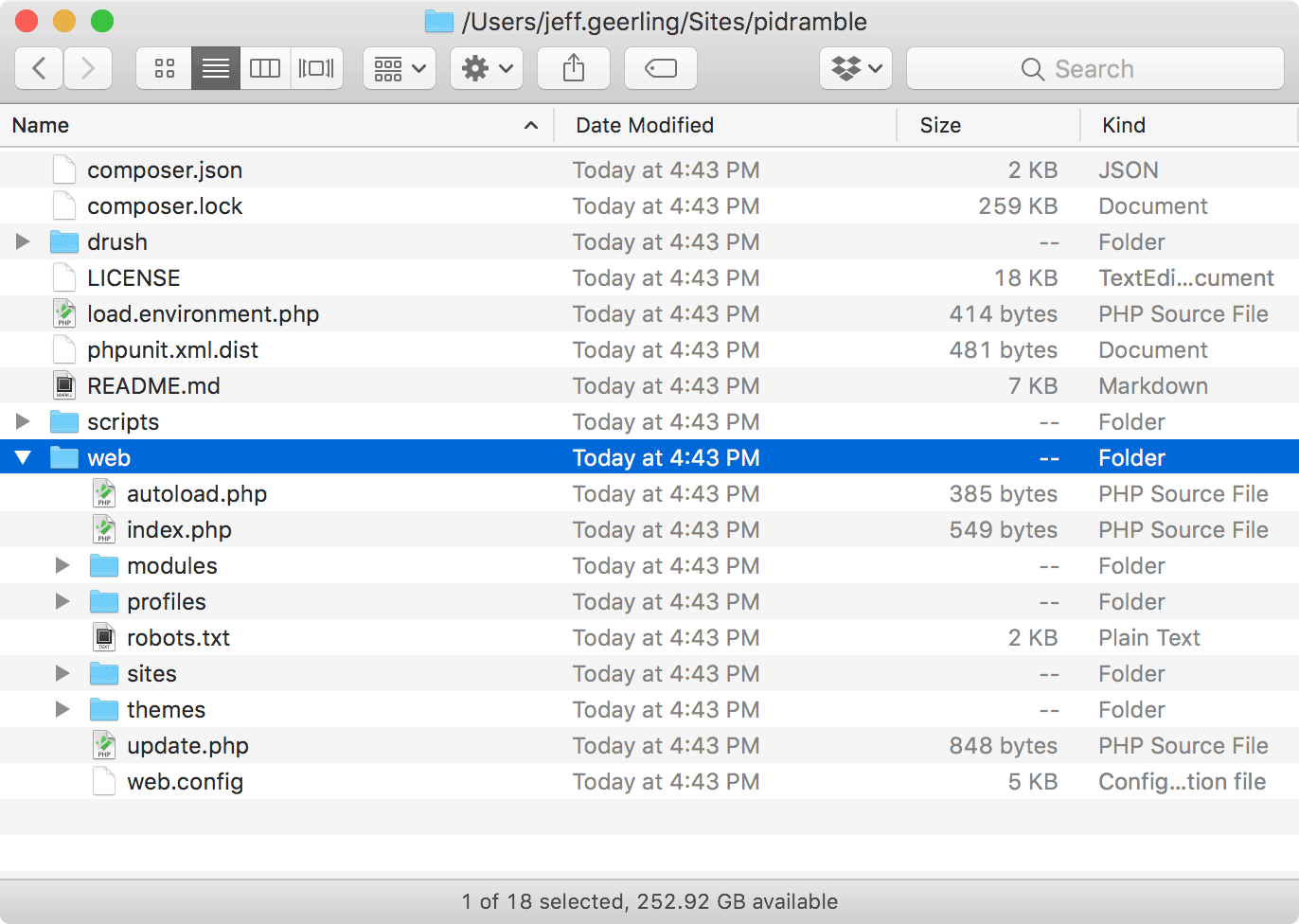
Task: Select the themes folder icon
Action: click(x=104, y=709)
